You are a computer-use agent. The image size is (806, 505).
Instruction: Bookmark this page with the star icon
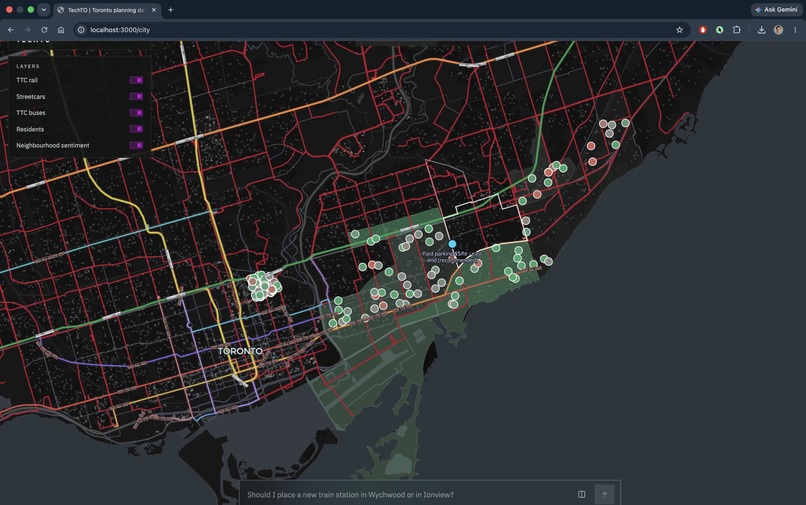click(680, 30)
